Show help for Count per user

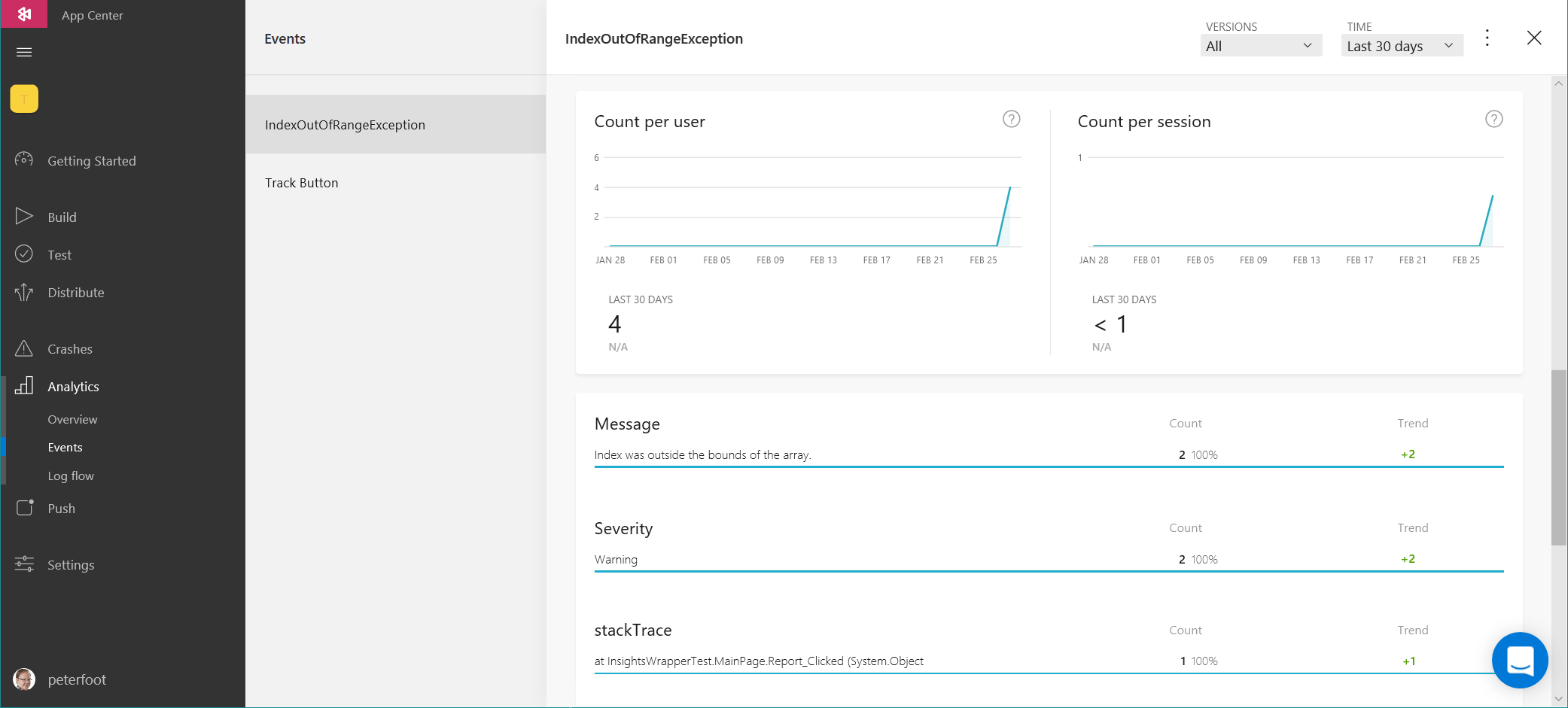click(1011, 119)
